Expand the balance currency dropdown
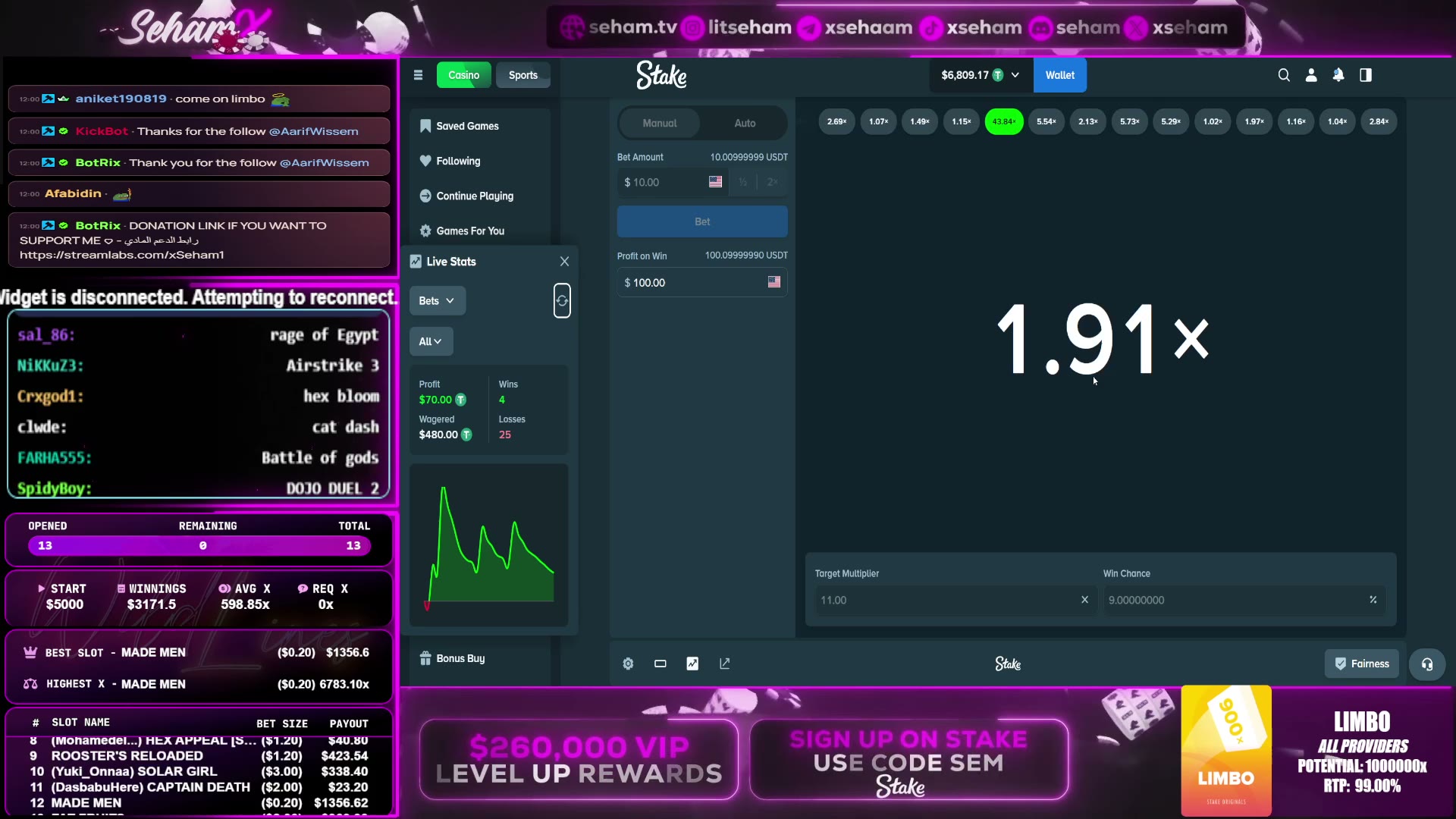 coord(1015,75)
